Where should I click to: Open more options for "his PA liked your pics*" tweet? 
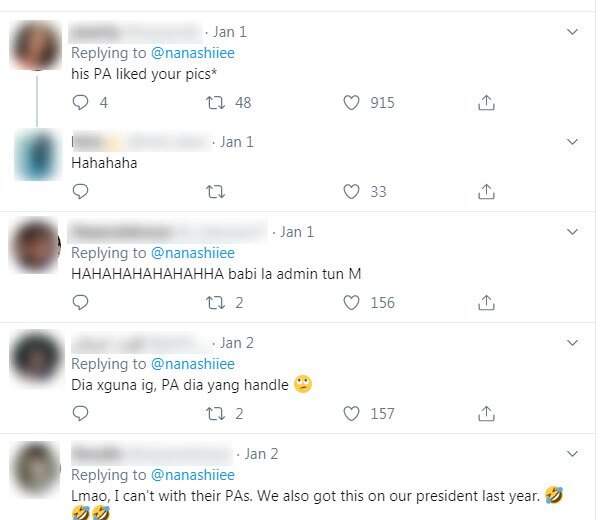click(572, 32)
